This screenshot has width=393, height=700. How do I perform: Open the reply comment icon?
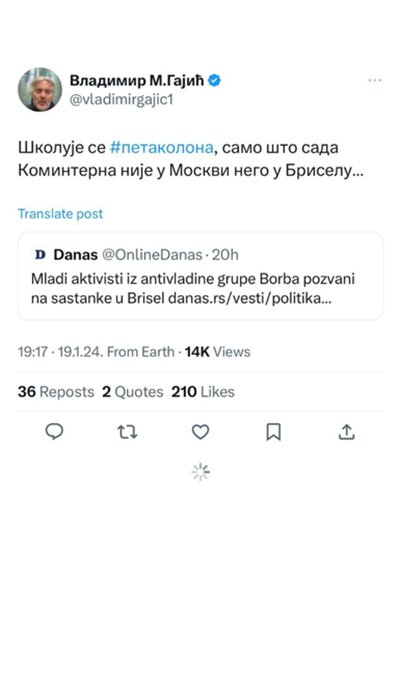coord(54,432)
